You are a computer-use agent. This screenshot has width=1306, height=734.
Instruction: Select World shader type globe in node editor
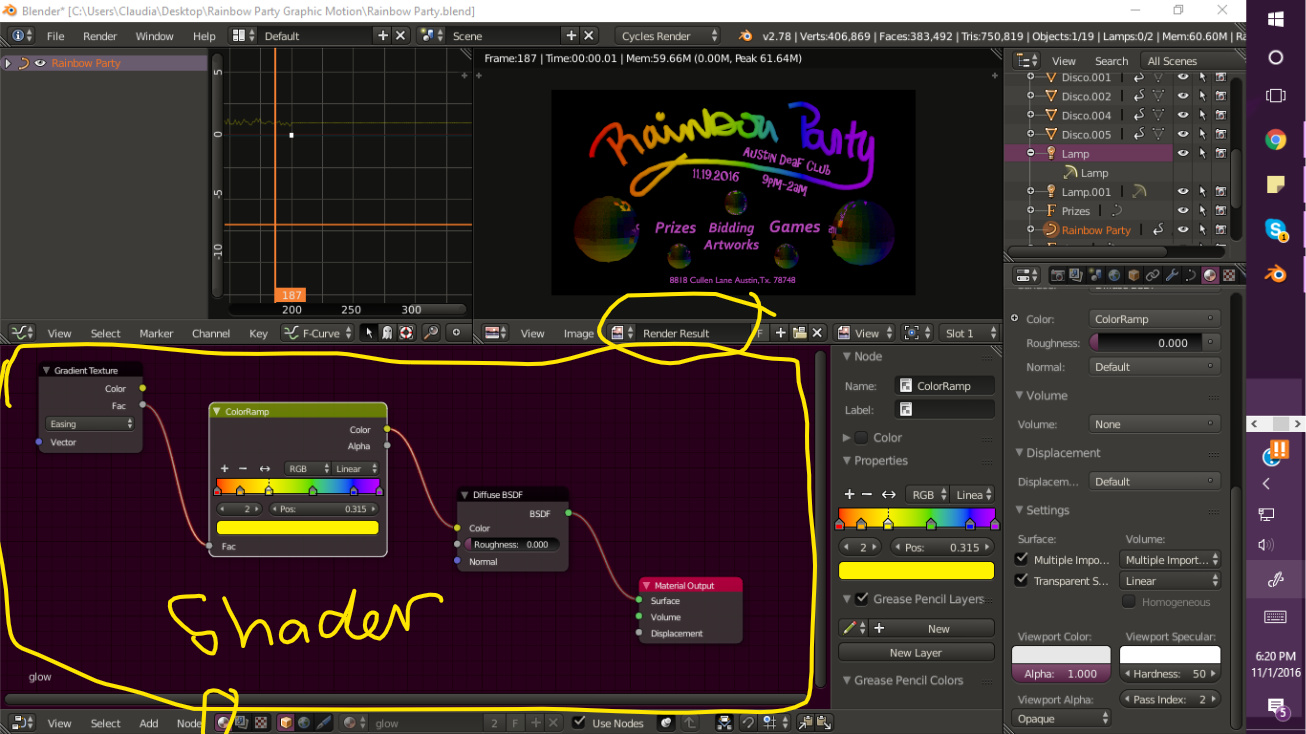tap(304, 723)
